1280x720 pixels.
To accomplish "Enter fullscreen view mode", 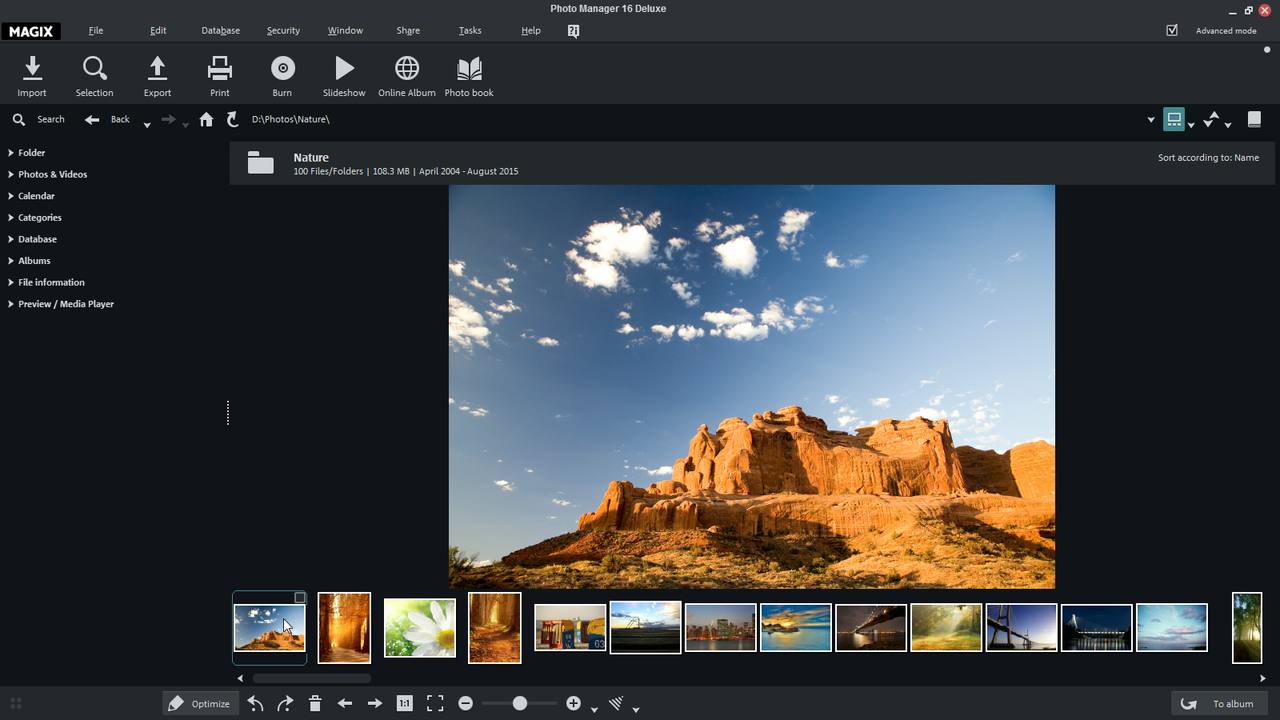I will tap(434, 703).
